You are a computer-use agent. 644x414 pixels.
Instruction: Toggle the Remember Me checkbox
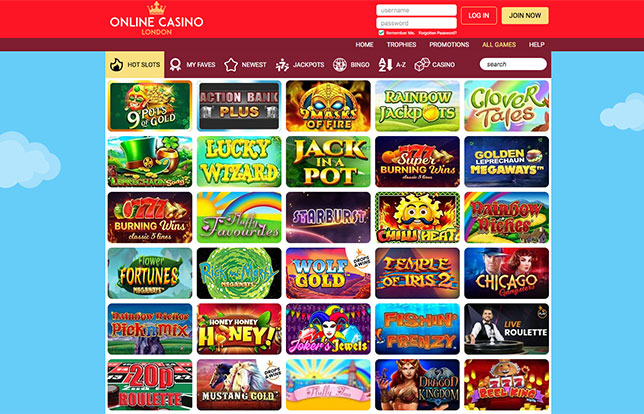click(381, 33)
